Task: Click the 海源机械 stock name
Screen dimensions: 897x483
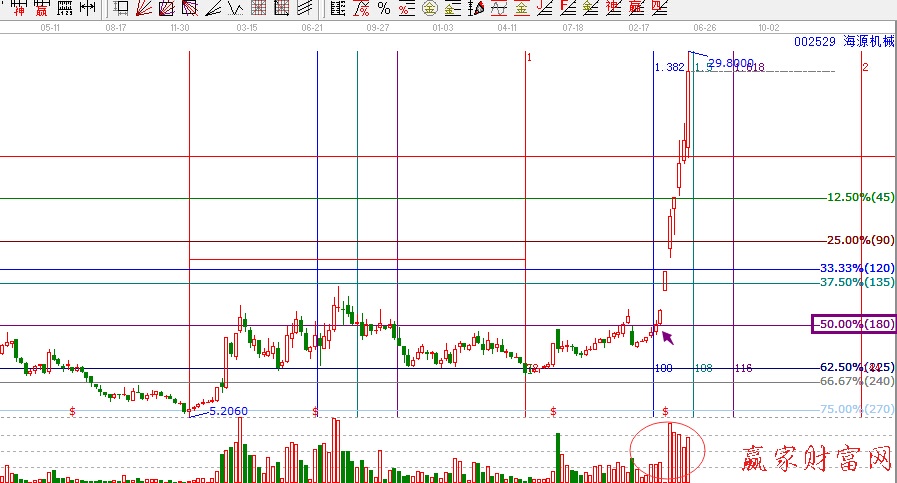Action: (x=864, y=43)
